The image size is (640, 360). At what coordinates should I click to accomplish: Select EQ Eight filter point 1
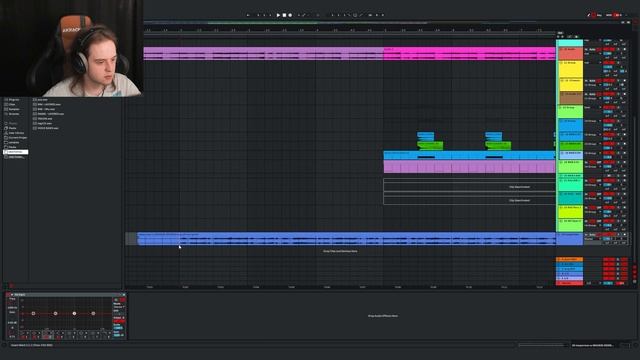33,313
